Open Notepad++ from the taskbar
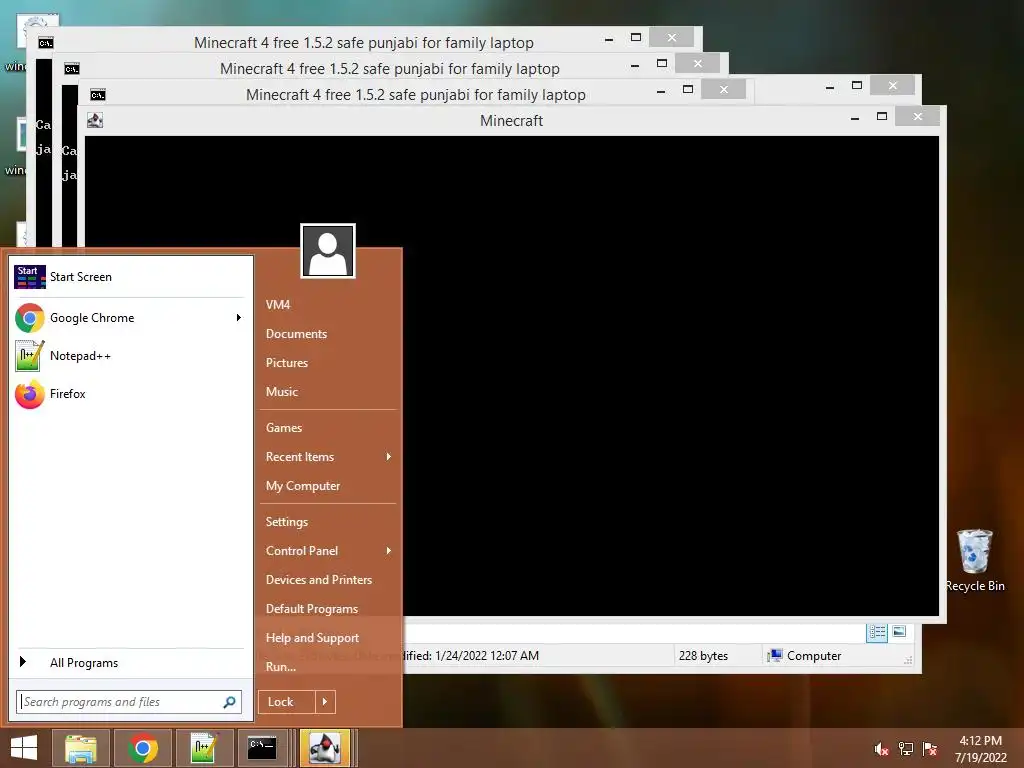Screen dimensions: 1024x768 click(204, 748)
